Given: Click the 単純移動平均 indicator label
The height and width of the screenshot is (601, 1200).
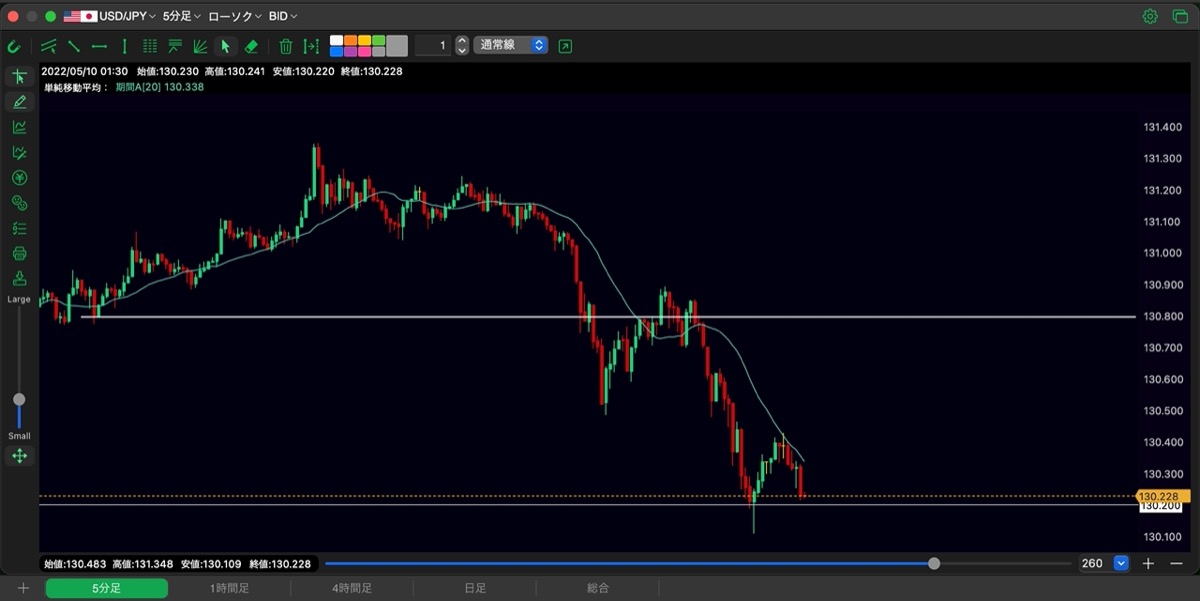Looking at the screenshot, I should pyautogui.click(x=76, y=87).
